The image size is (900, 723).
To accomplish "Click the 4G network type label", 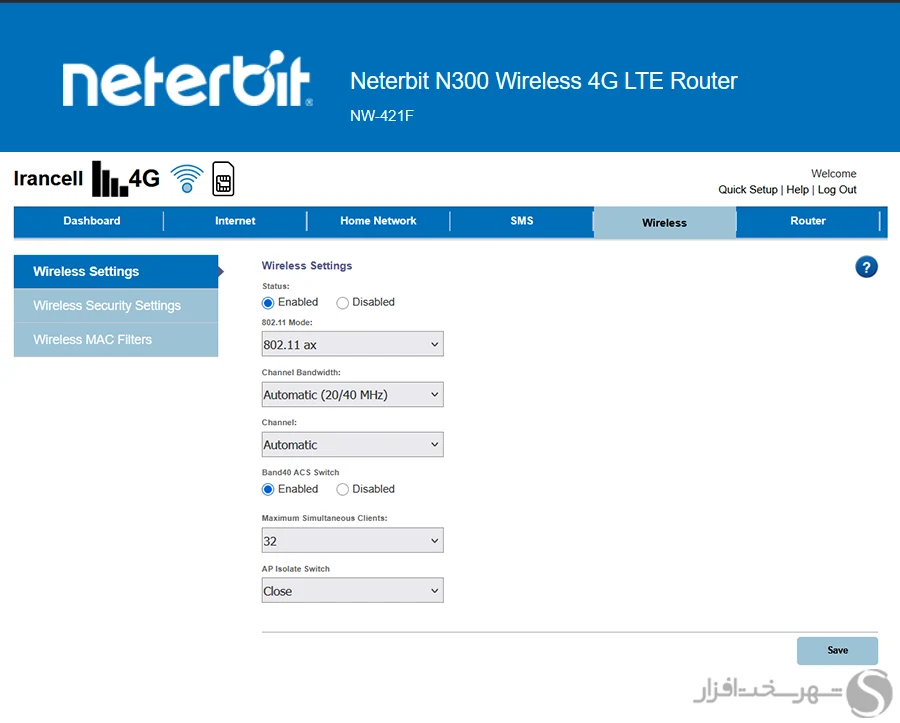I will pyautogui.click(x=144, y=178).
